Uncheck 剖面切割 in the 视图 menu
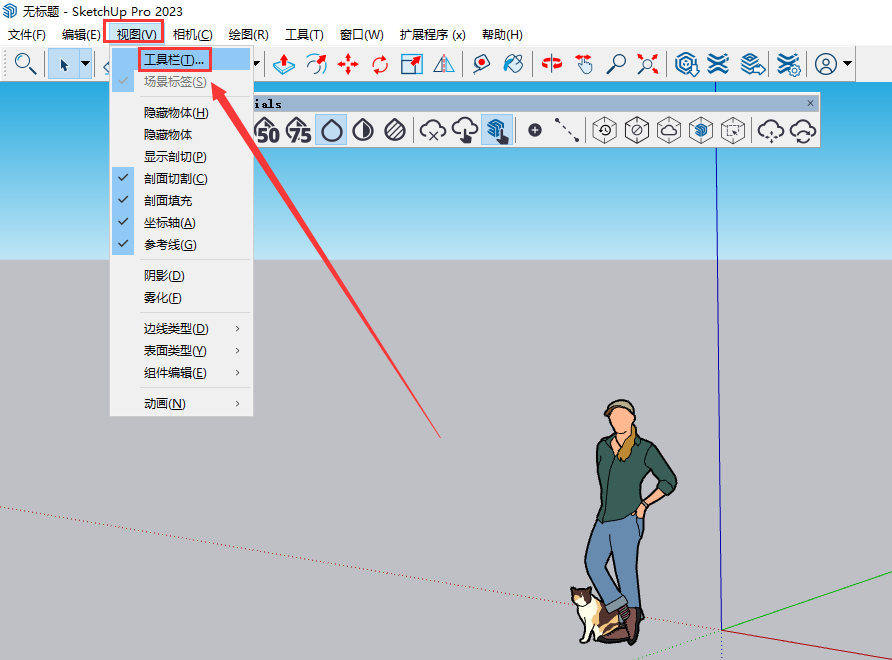The image size is (892, 660). tap(178, 178)
